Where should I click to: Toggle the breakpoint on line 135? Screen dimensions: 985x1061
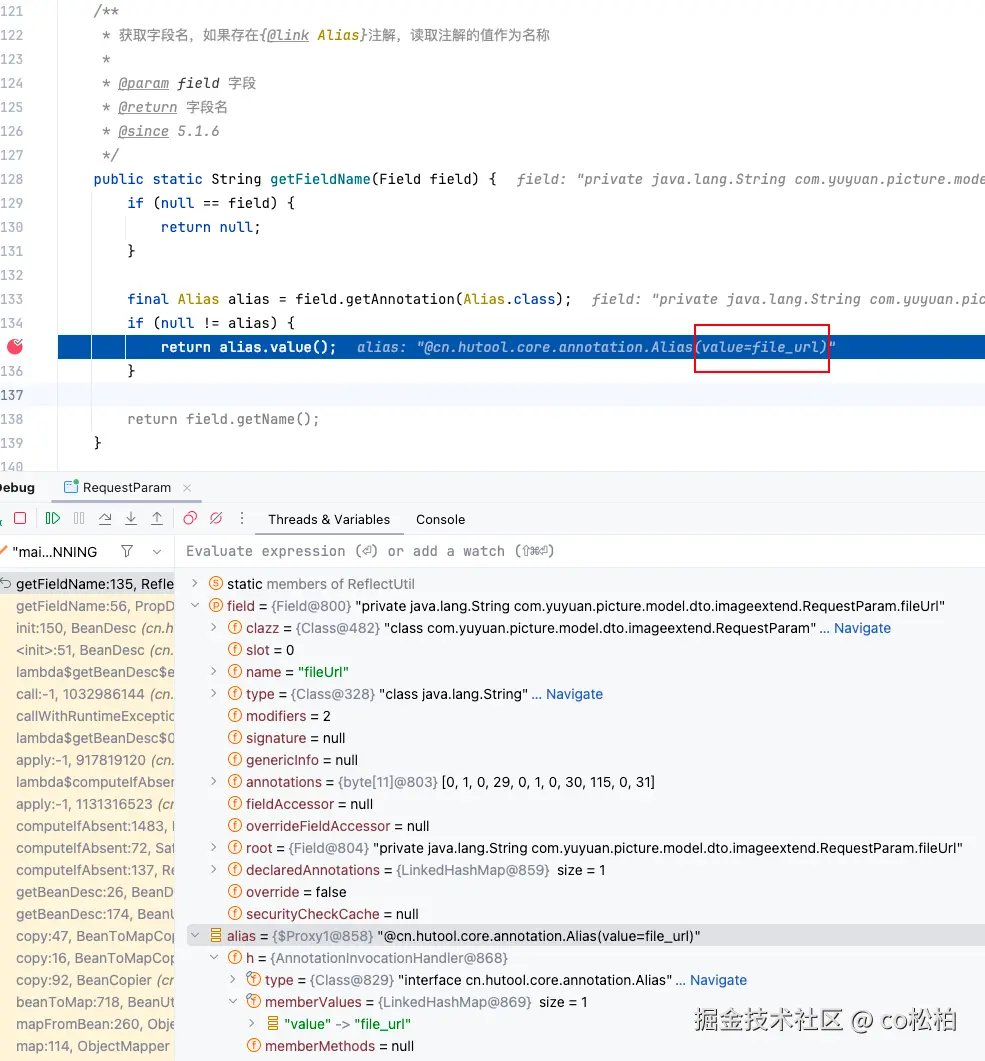15,346
